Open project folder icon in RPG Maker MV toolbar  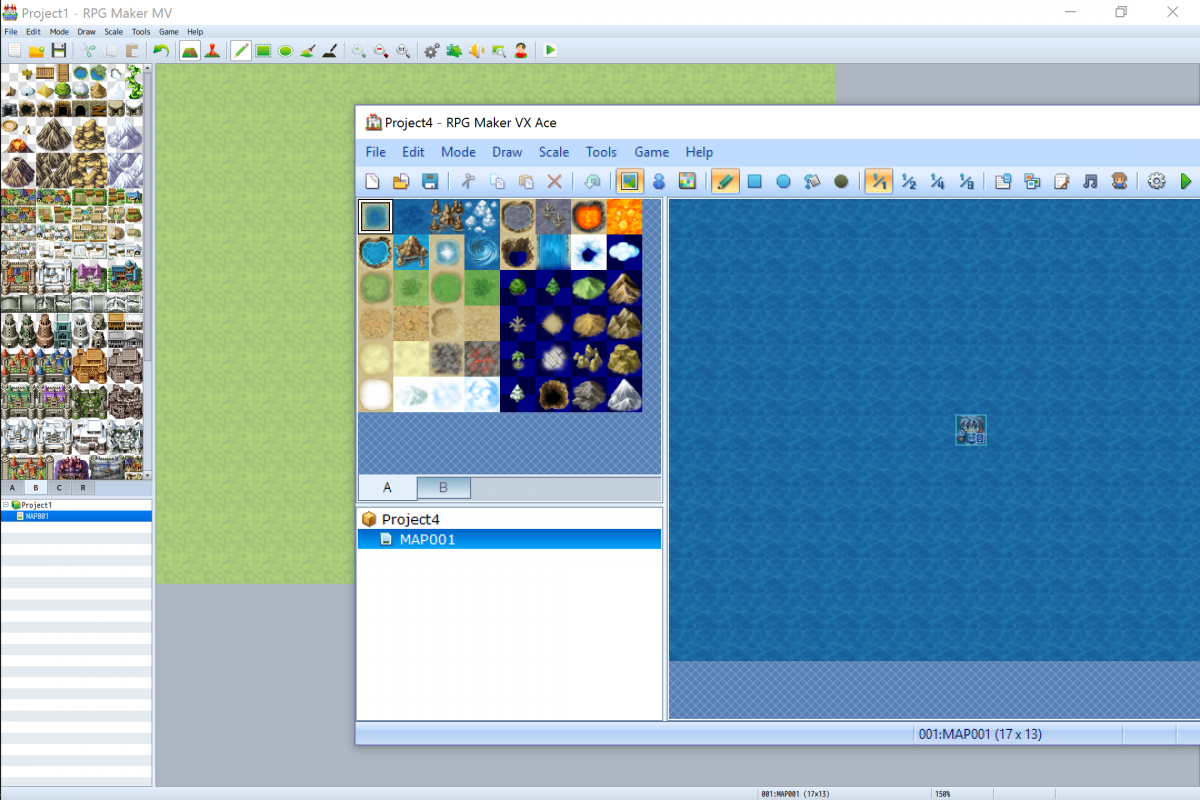click(36, 50)
